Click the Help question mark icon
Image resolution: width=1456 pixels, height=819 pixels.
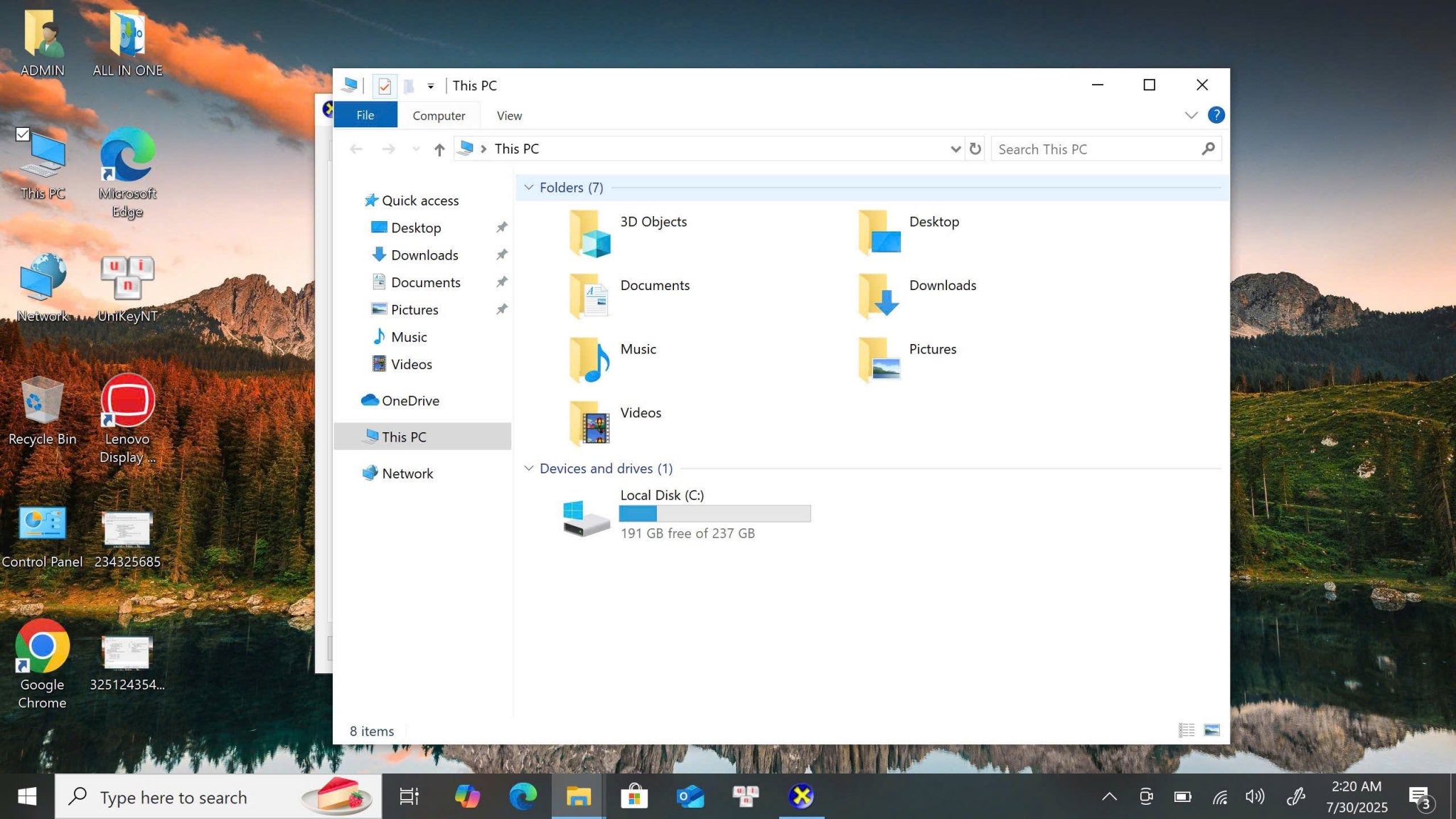(x=1216, y=115)
